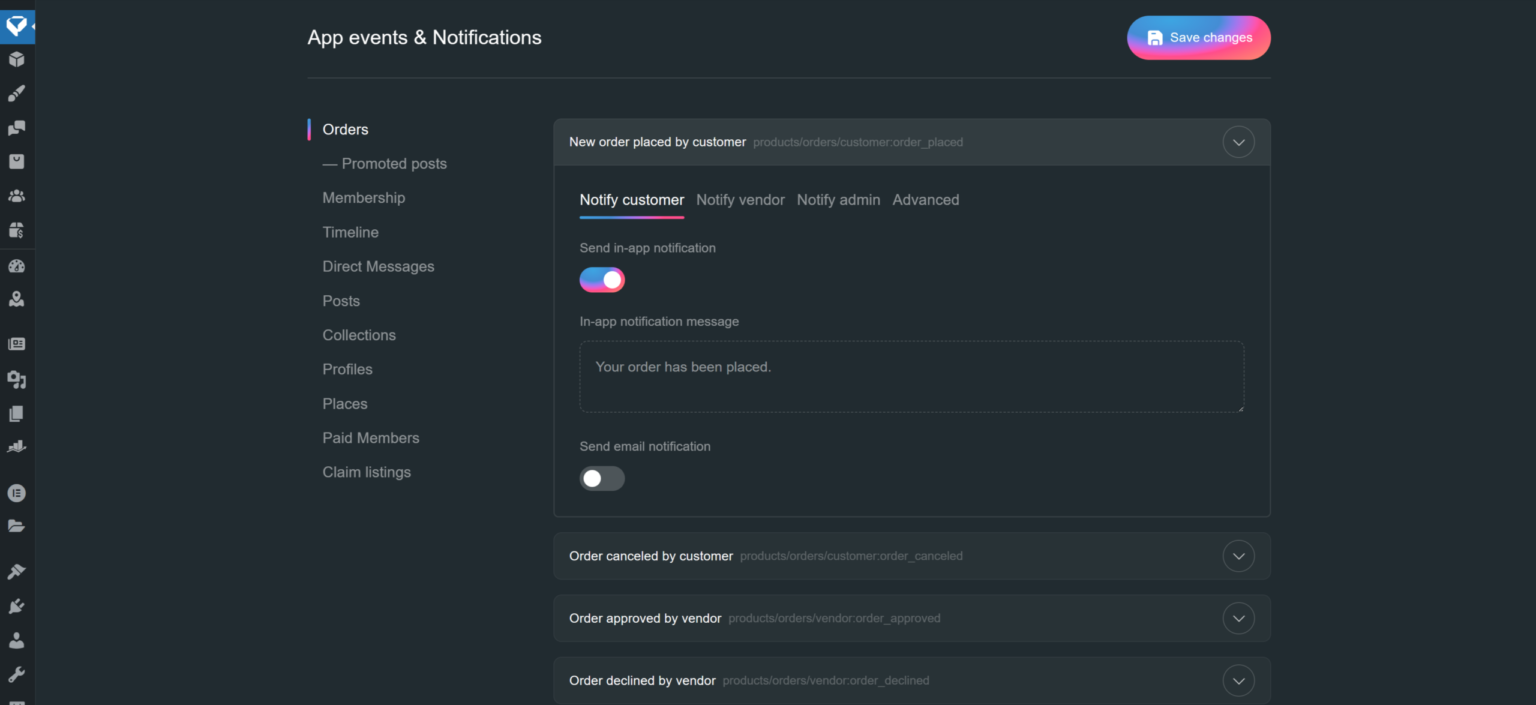Open the chat bubbles sidebar icon
Viewport: 1536px width, 705px height.
(x=16, y=128)
